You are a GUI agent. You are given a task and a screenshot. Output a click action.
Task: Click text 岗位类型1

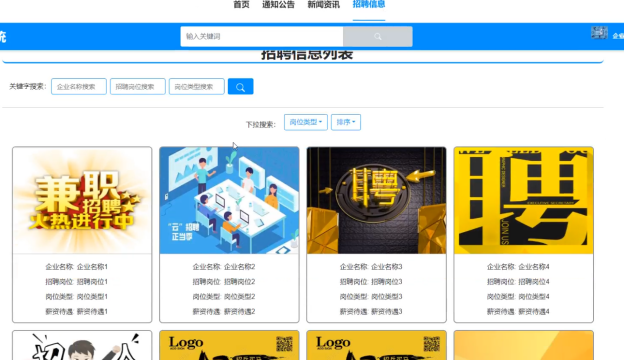point(92,297)
